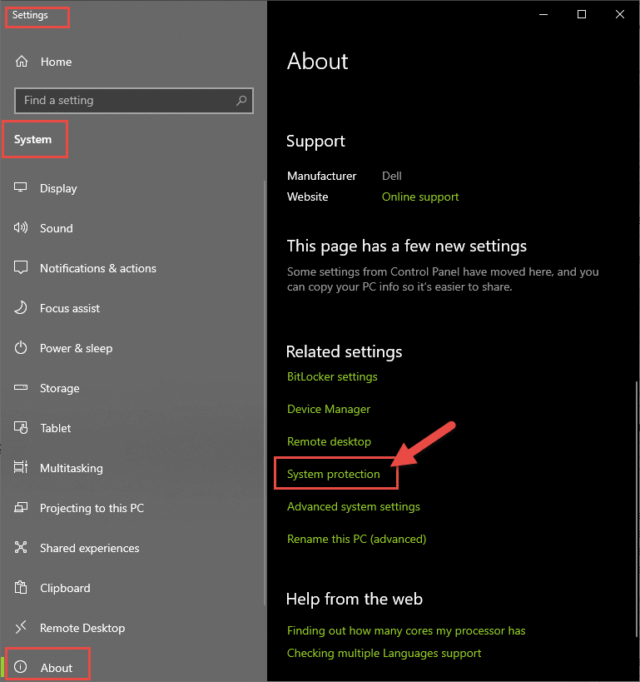640x682 pixels.
Task: Click the Related settings heading
Action: (344, 351)
